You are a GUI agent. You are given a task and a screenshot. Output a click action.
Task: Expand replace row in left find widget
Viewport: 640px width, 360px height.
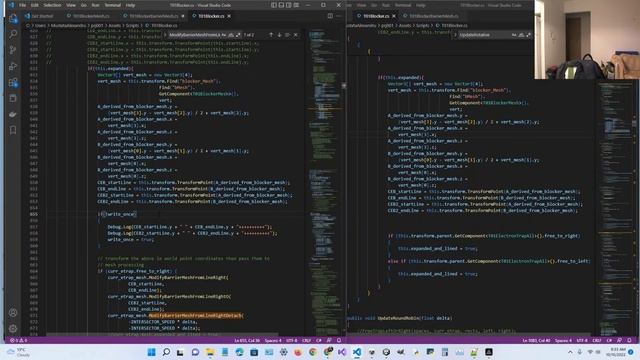(x=166, y=35)
